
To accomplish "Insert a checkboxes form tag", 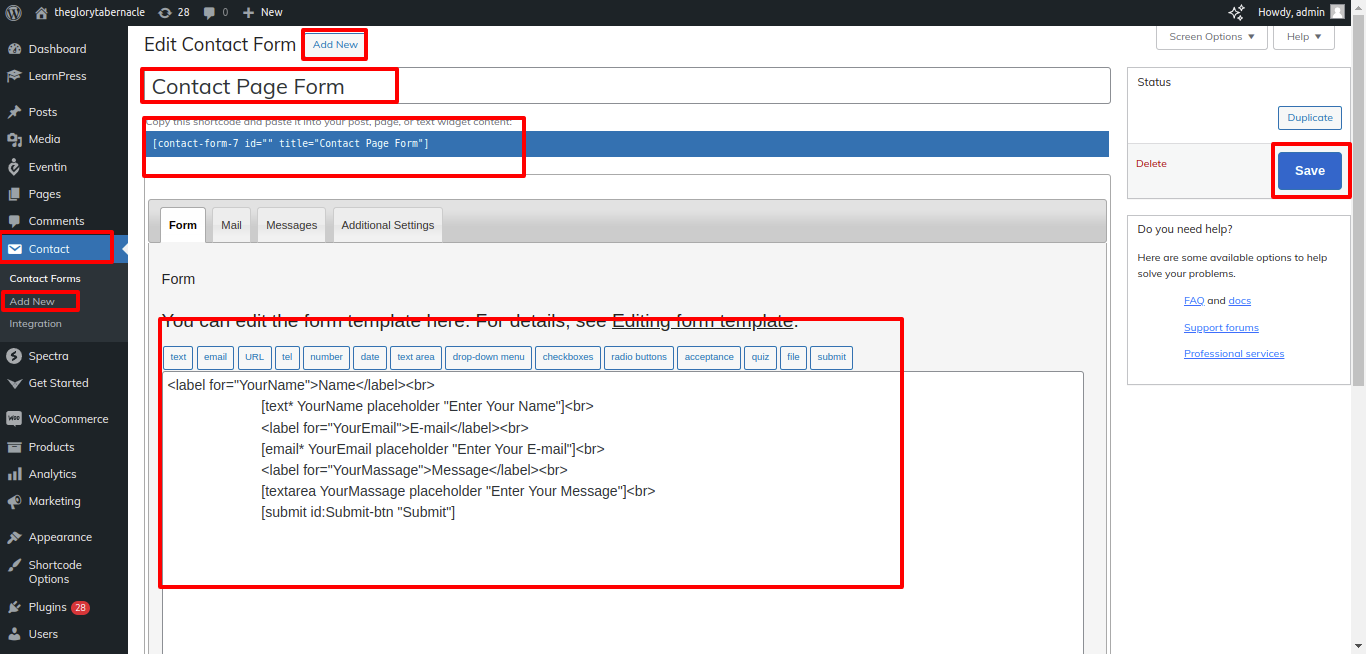I will 567,357.
